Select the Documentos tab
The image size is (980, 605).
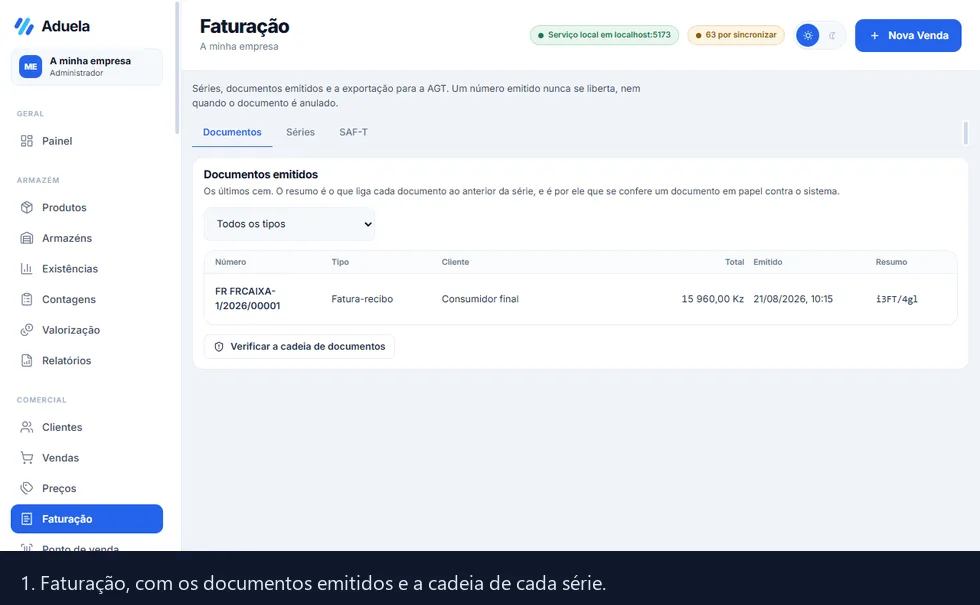pyautogui.click(x=232, y=132)
